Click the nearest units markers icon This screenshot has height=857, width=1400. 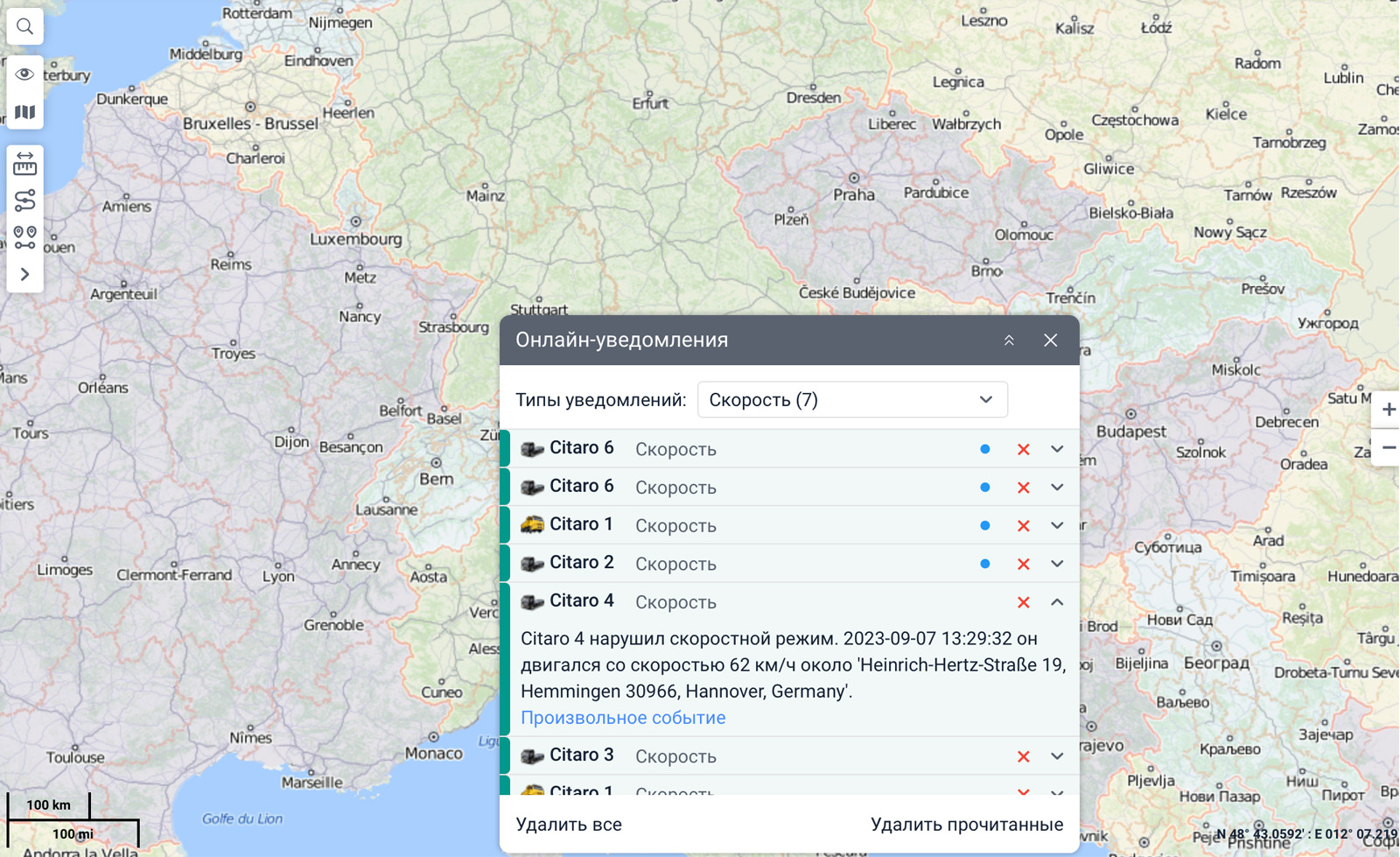click(24, 237)
